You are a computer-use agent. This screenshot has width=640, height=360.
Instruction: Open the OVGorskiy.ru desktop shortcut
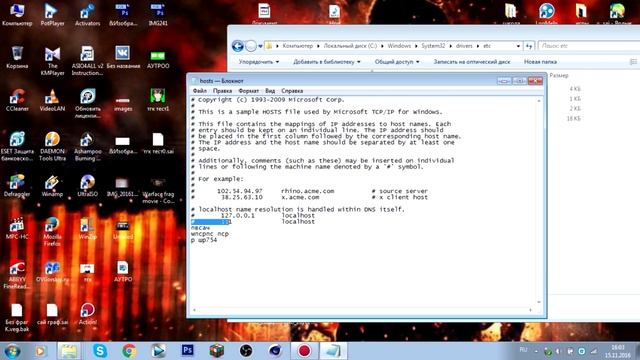[52, 271]
